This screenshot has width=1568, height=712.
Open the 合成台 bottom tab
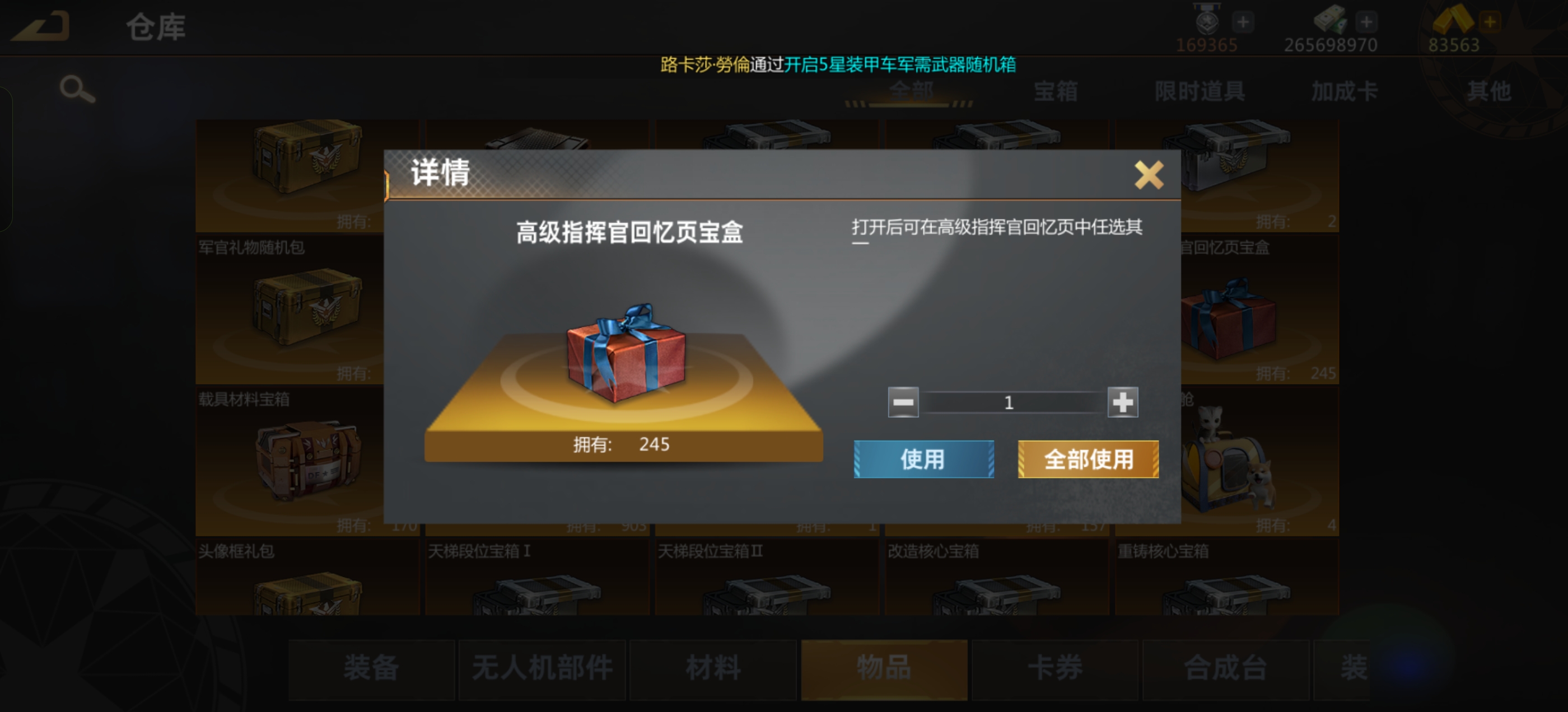(1226, 668)
